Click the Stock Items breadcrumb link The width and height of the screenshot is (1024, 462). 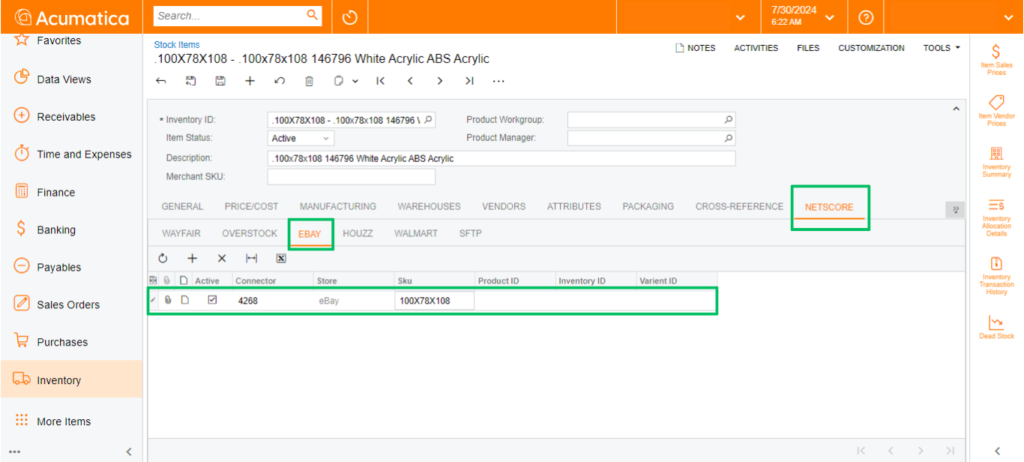coord(176,45)
